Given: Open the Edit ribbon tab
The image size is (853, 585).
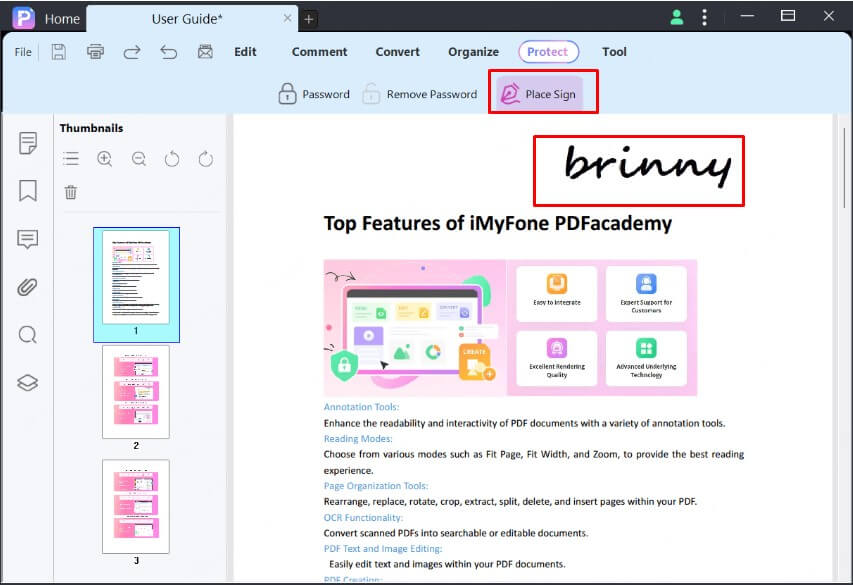Looking at the screenshot, I should (x=245, y=52).
